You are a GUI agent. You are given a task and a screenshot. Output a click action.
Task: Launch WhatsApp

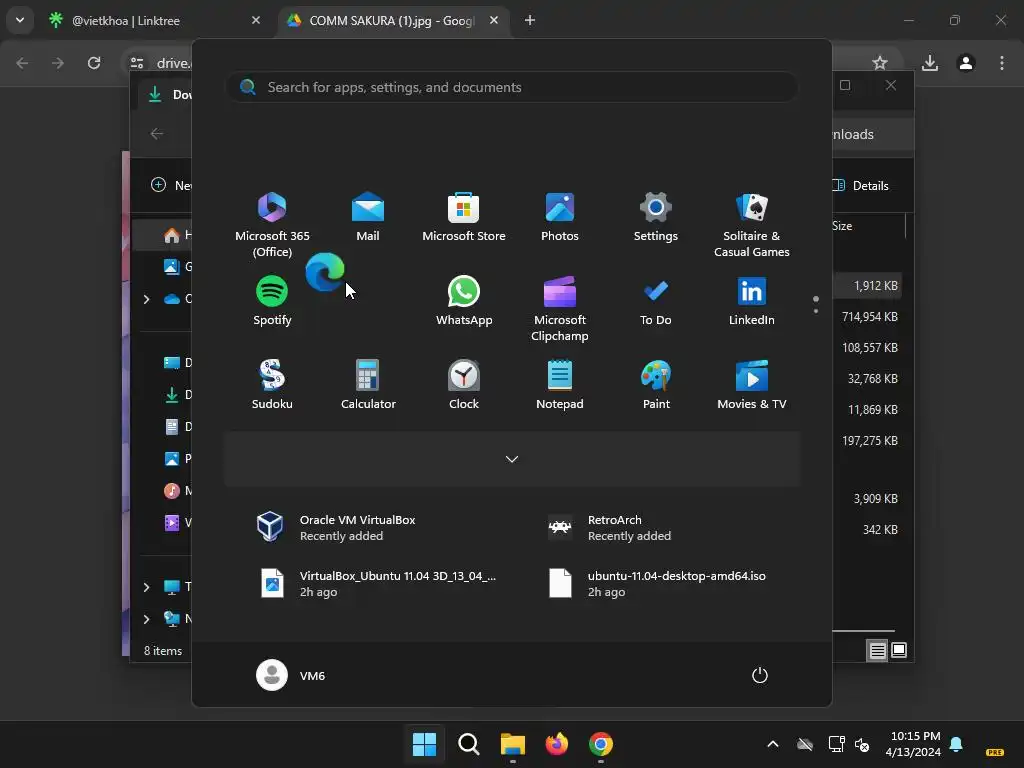click(x=464, y=301)
